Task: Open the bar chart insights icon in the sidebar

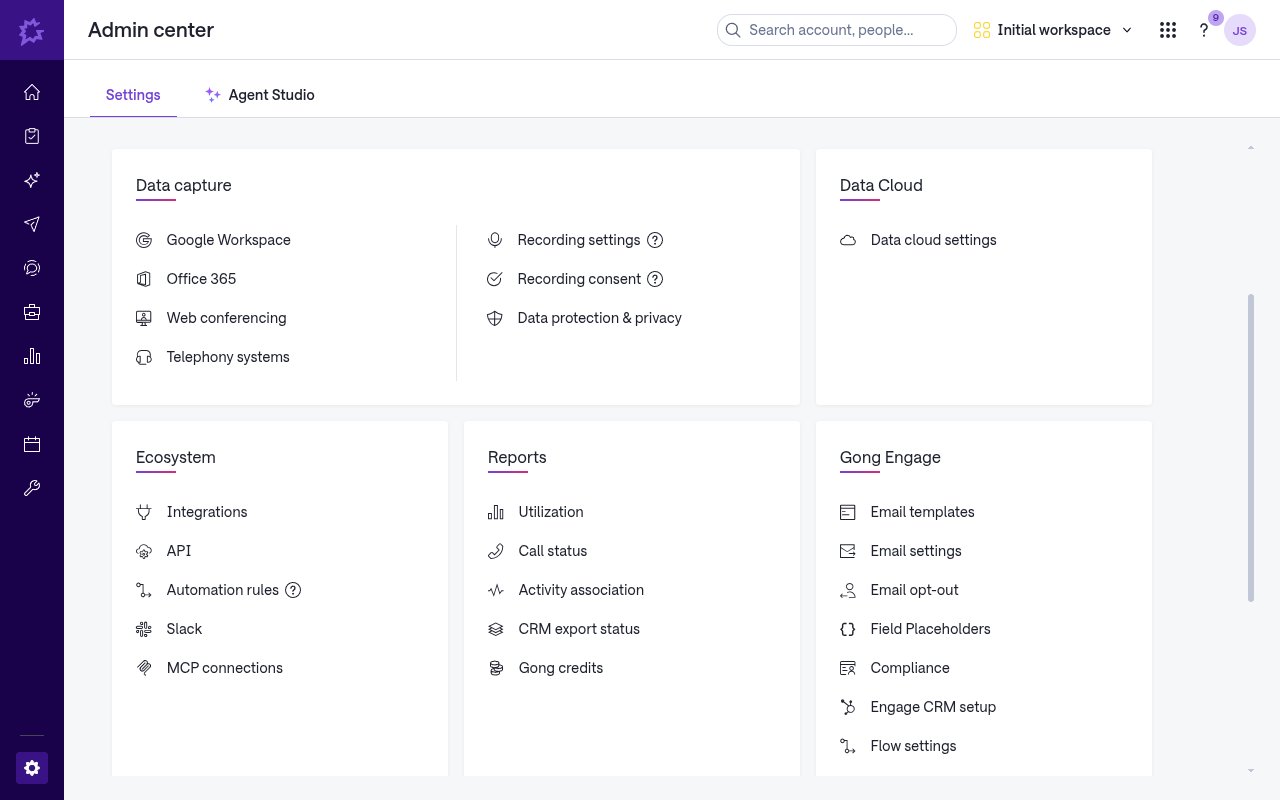Action: (x=32, y=356)
